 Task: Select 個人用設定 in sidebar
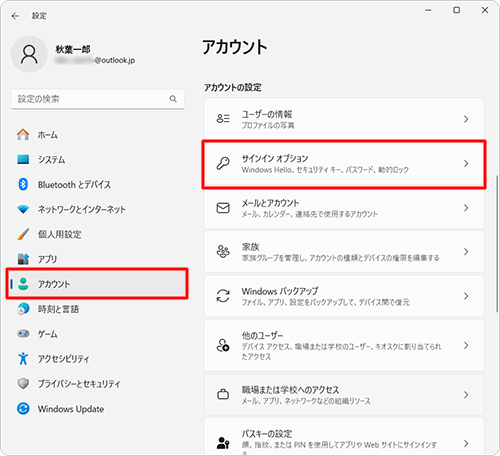97,234
